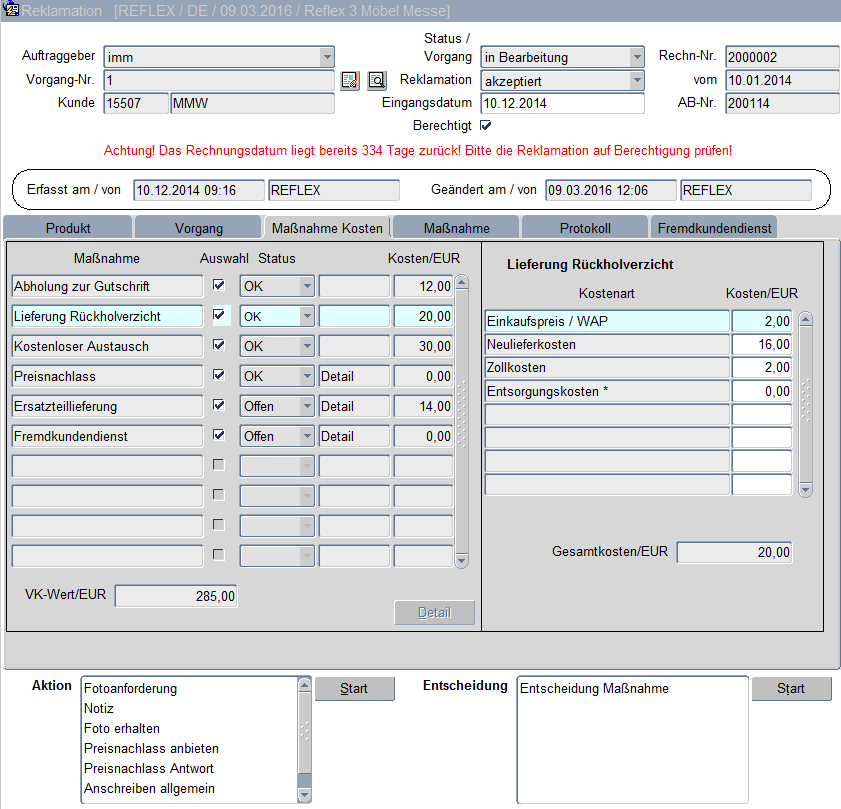Click the edit note icon beside Vorgang-Nr.
This screenshot has width=841, height=809.
tap(349, 81)
